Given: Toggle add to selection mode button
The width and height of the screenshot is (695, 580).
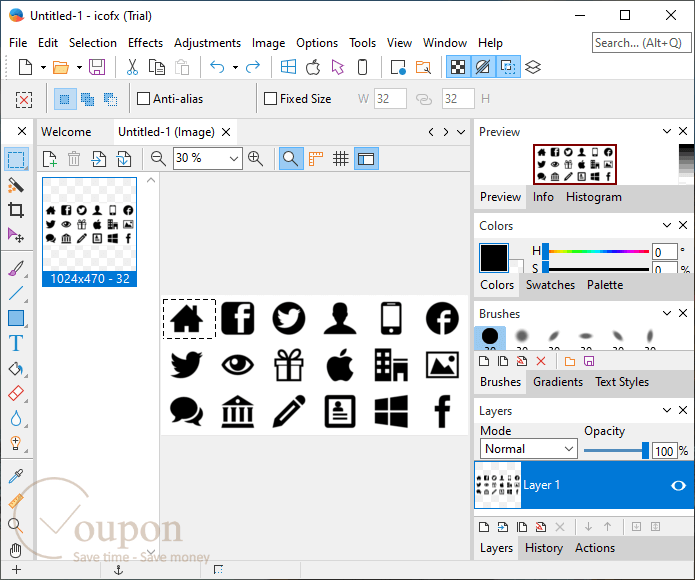Looking at the screenshot, I should tap(87, 99).
